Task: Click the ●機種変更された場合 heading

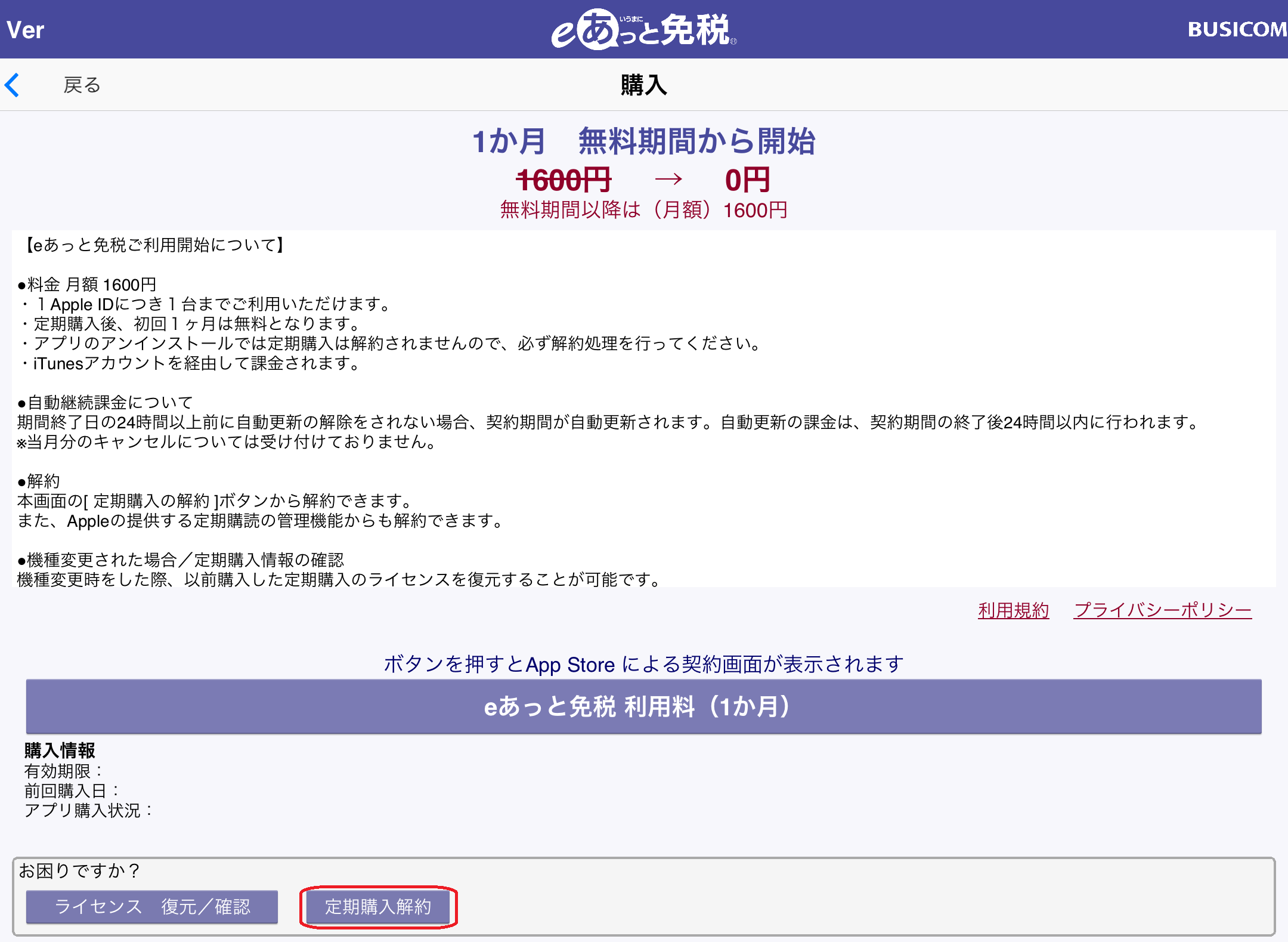Action: pyautogui.click(x=181, y=560)
